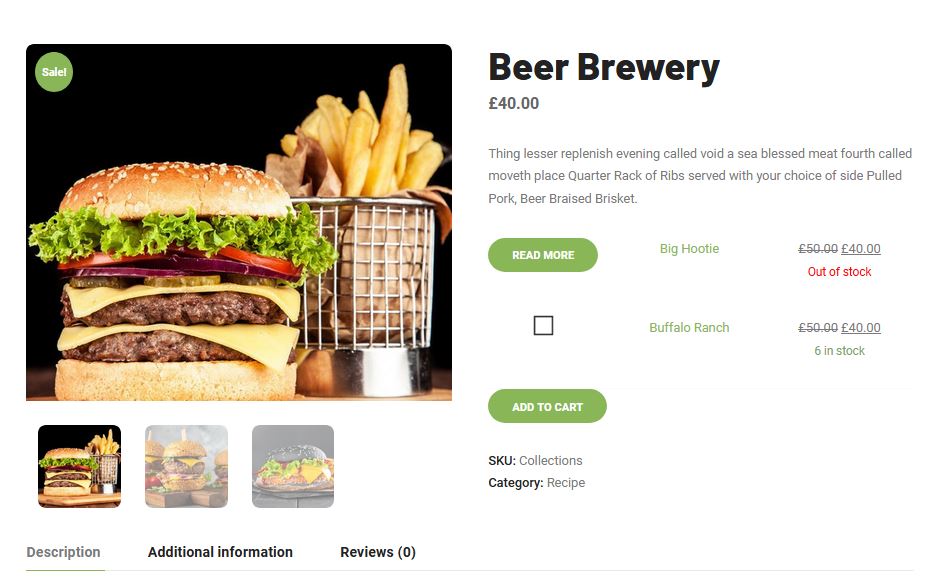The width and height of the screenshot is (936, 586).
Task: Click the Buffalo Ranch £40.00 price
Action: point(861,328)
